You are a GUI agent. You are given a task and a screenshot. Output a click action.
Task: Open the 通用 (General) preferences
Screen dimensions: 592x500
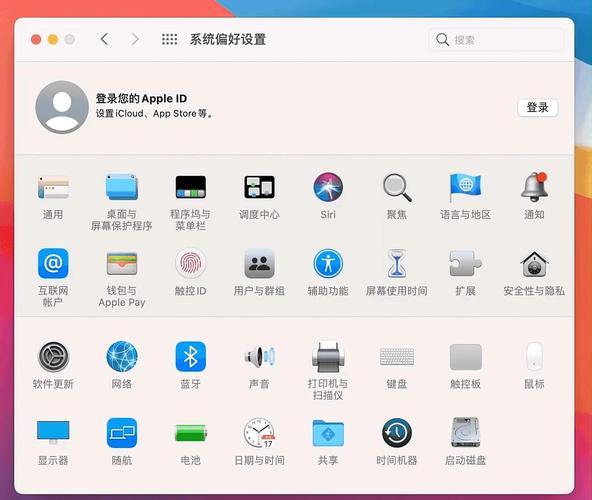53,187
